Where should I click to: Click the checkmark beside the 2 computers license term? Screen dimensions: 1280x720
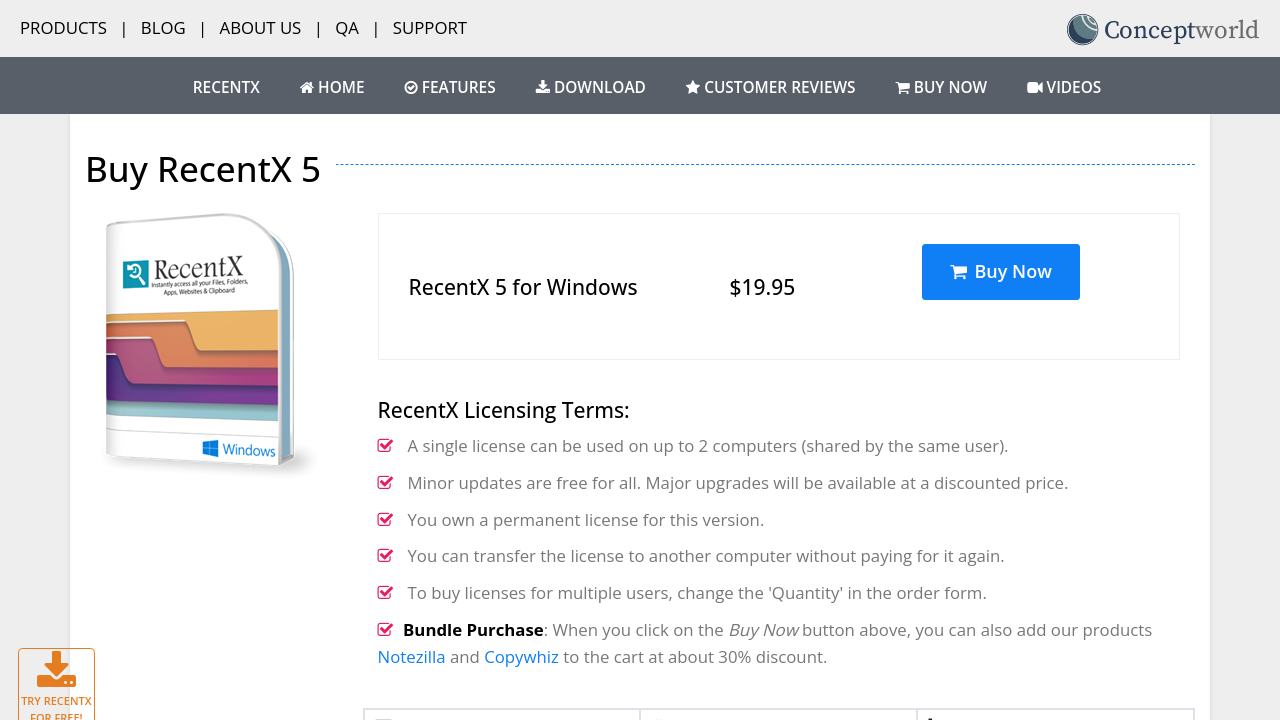pyautogui.click(x=385, y=446)
